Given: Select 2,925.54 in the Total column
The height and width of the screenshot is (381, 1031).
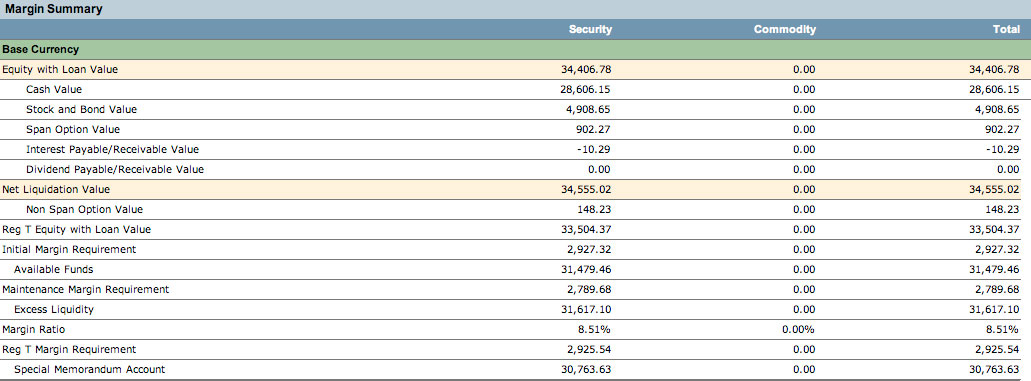Looking at the screenshot, I should 997,349.
